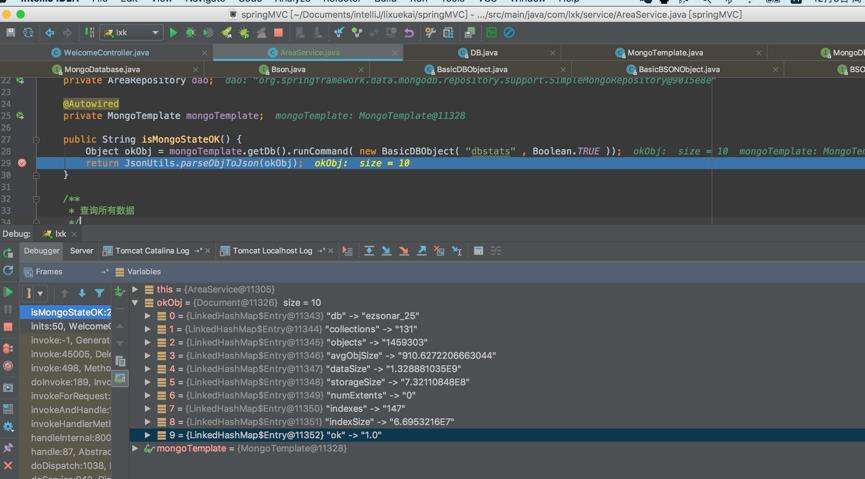Click the Step Out icon
The width and height of the screenshot is (865, 479).
pos(421,251)
